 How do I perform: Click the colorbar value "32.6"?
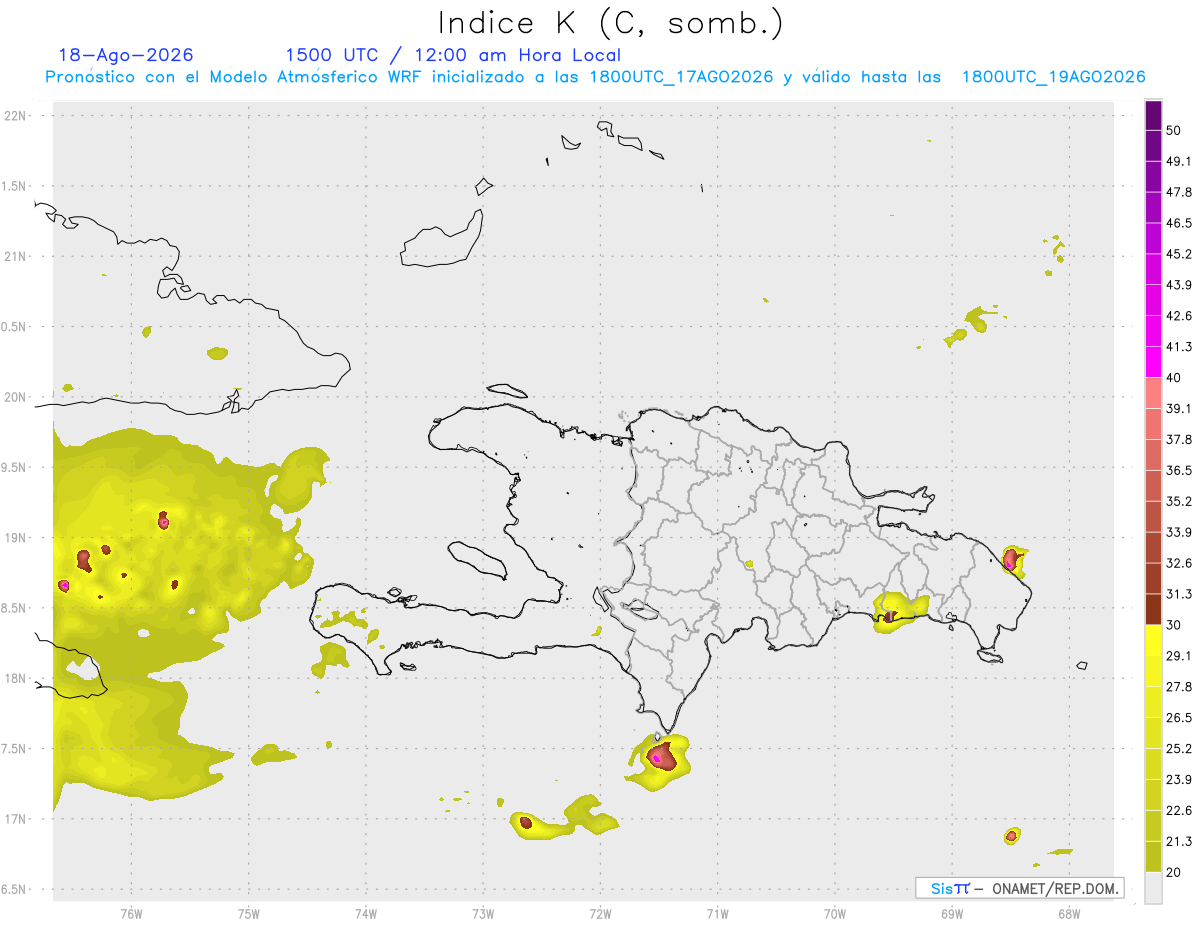(1179, 563)
